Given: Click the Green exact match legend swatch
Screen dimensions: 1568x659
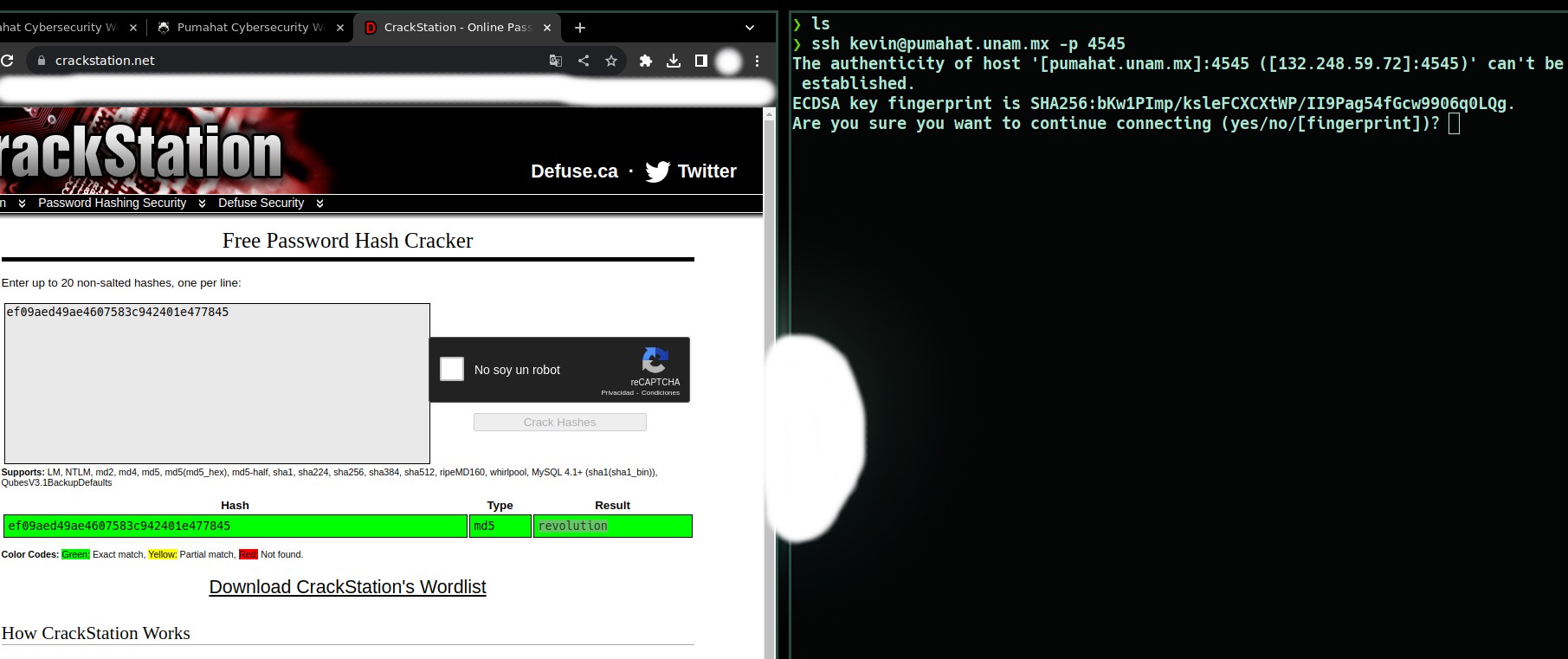Looking at the screenshot, I should pos(75,554).
